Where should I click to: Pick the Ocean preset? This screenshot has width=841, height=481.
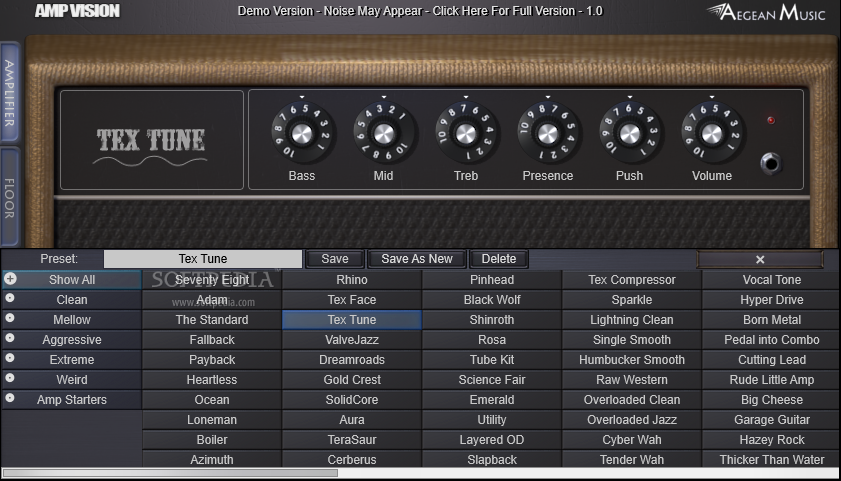click(212, 400)
